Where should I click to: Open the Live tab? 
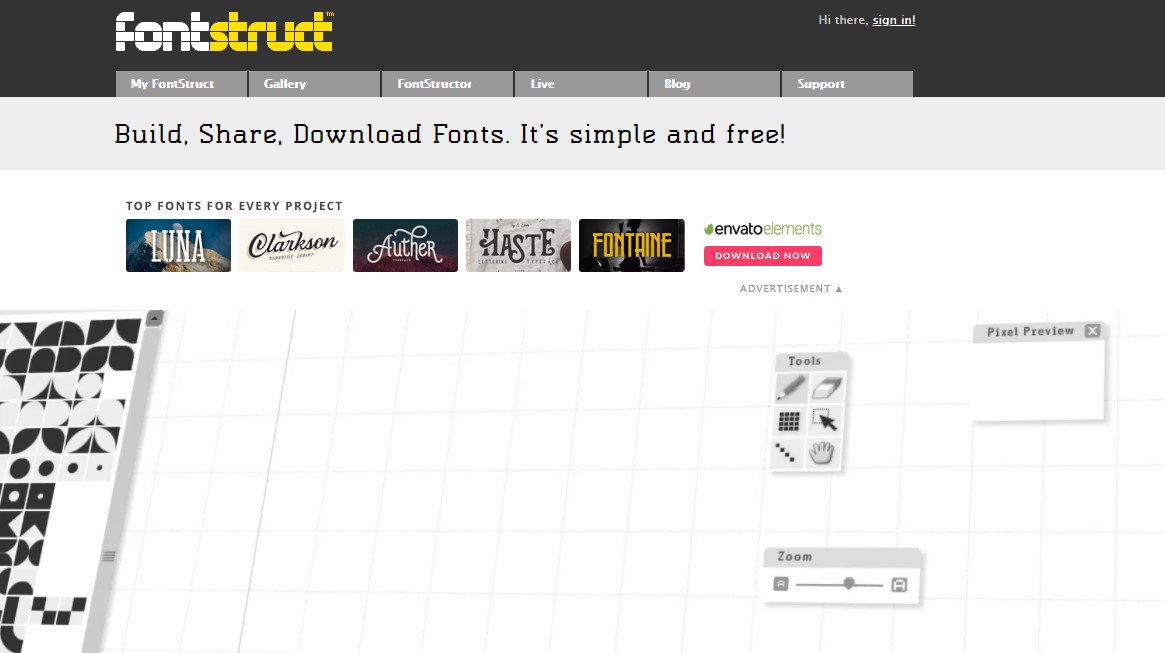pyautogui.click(x=580, y=84)
